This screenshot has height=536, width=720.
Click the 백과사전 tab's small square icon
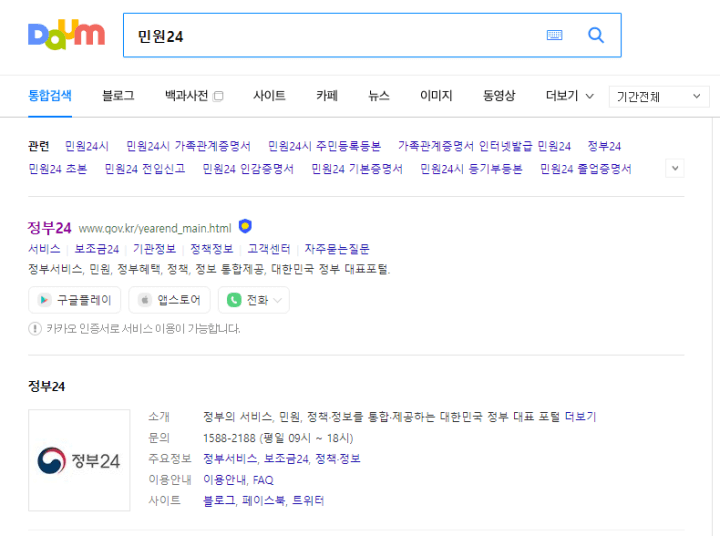pos(219,96)
